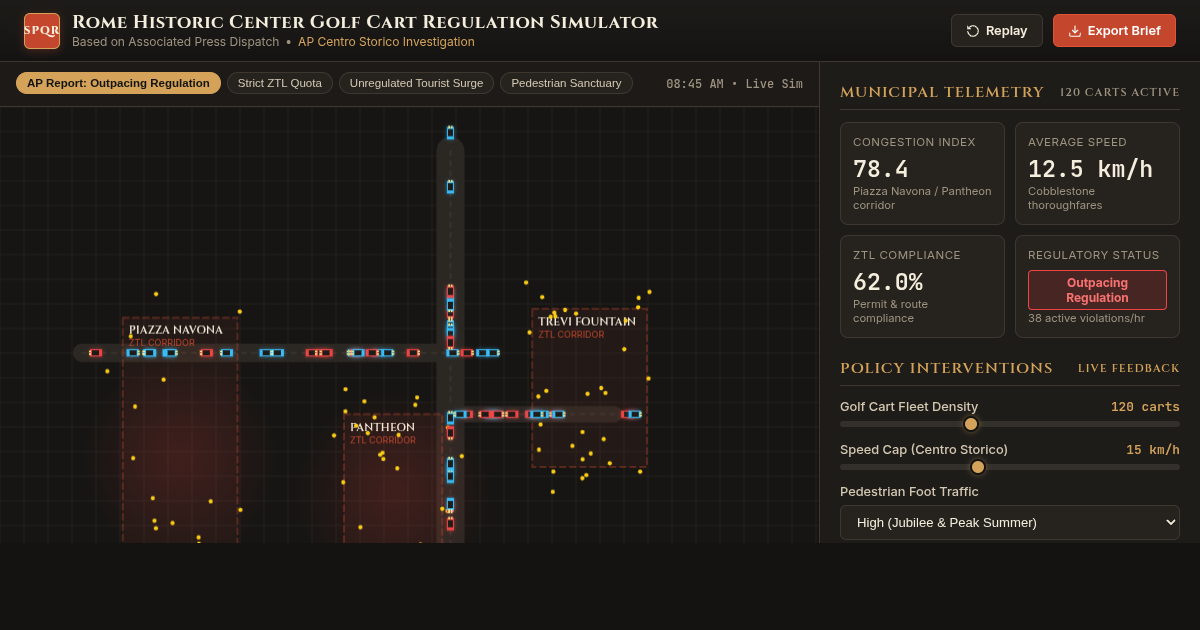Click the '120 CARTS ACTIVE' text

coord(1120,92)
